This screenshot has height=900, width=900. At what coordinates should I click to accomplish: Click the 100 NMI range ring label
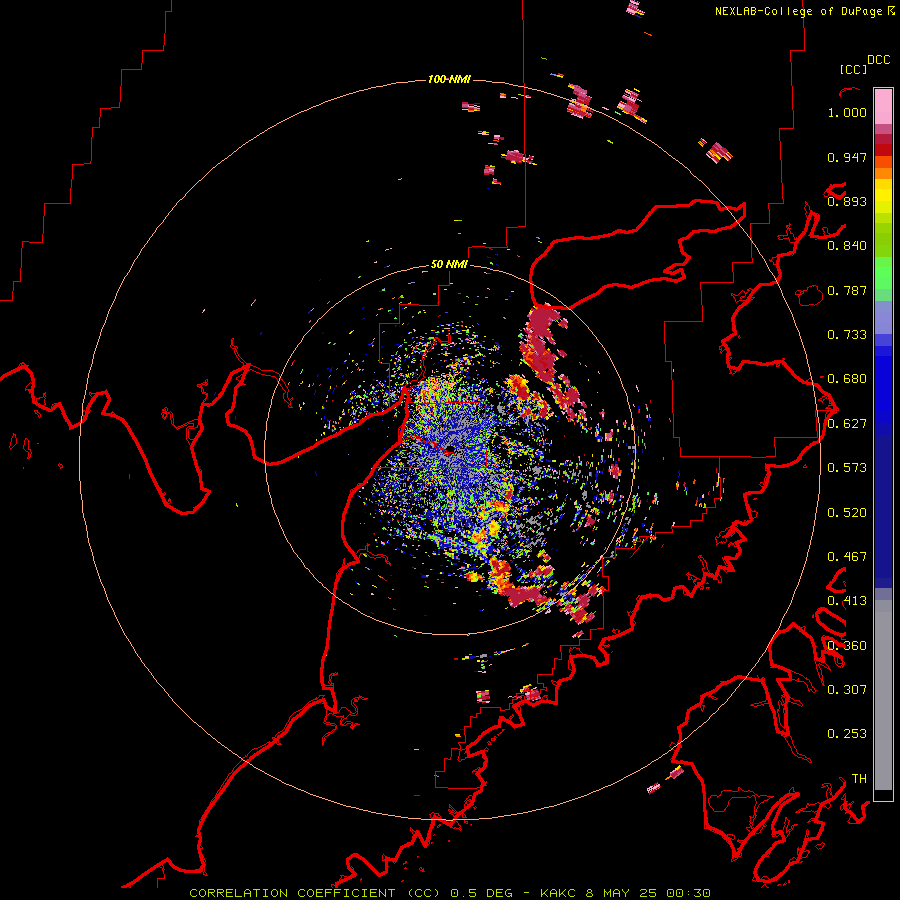pos(449,79)
